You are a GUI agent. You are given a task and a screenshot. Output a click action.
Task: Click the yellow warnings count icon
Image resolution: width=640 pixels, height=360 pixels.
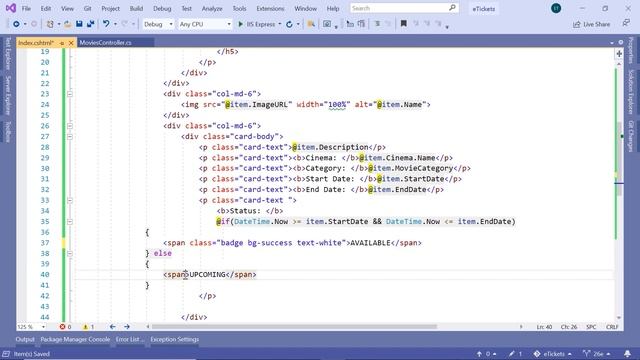(85, 327)
